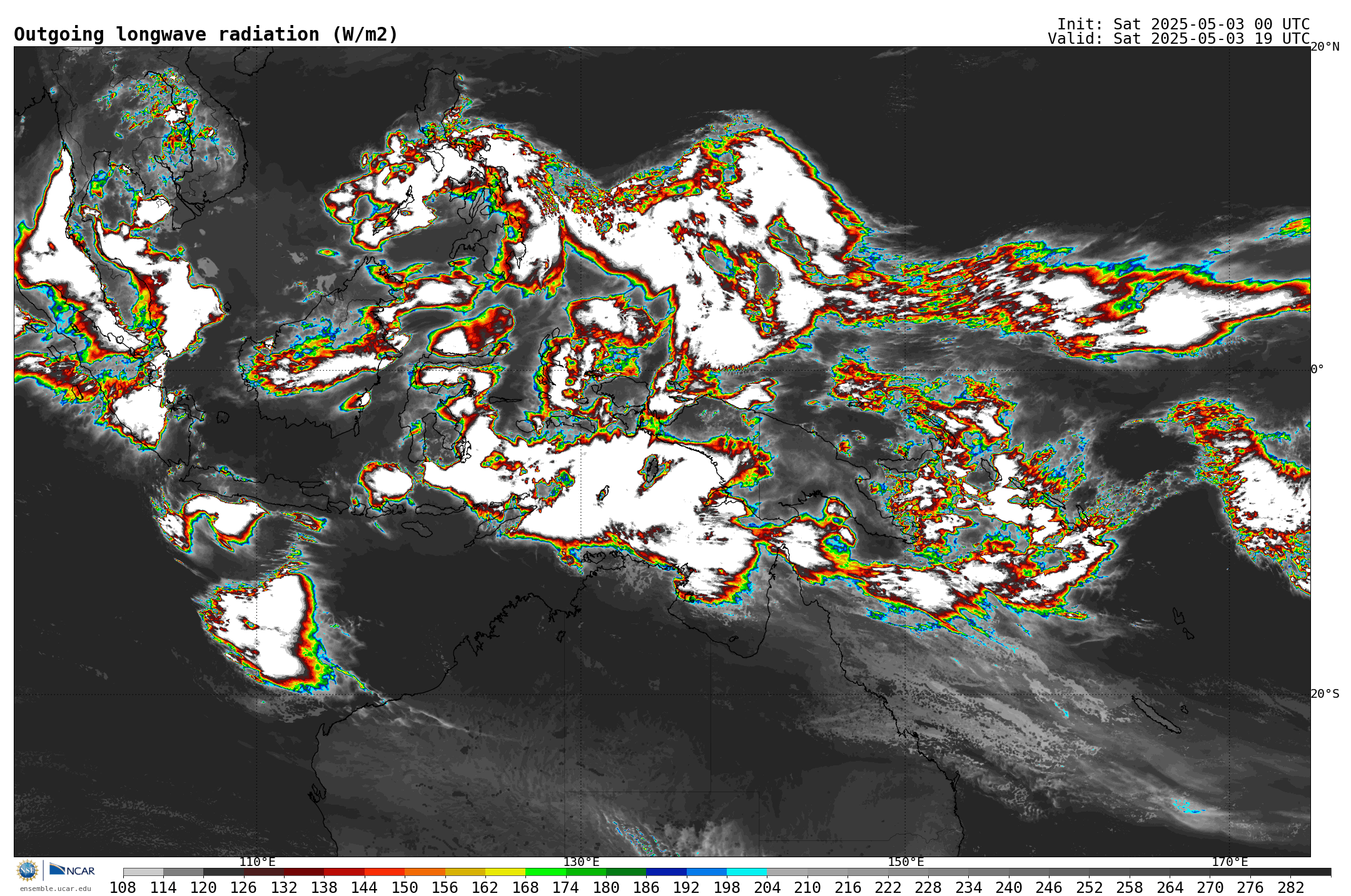
Task: Click the 192 colorbar value
Action: [687, 888]
